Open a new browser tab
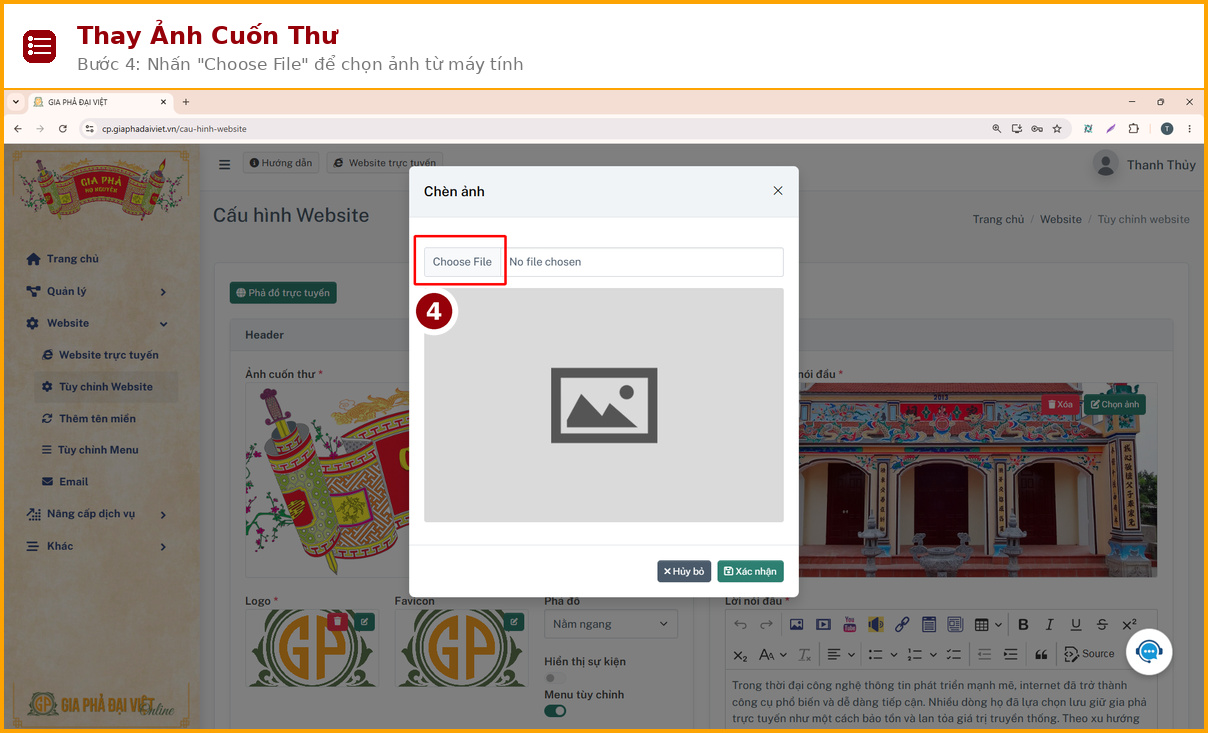This screenshot has height=733, width=1208. click(x=186, y=102)
